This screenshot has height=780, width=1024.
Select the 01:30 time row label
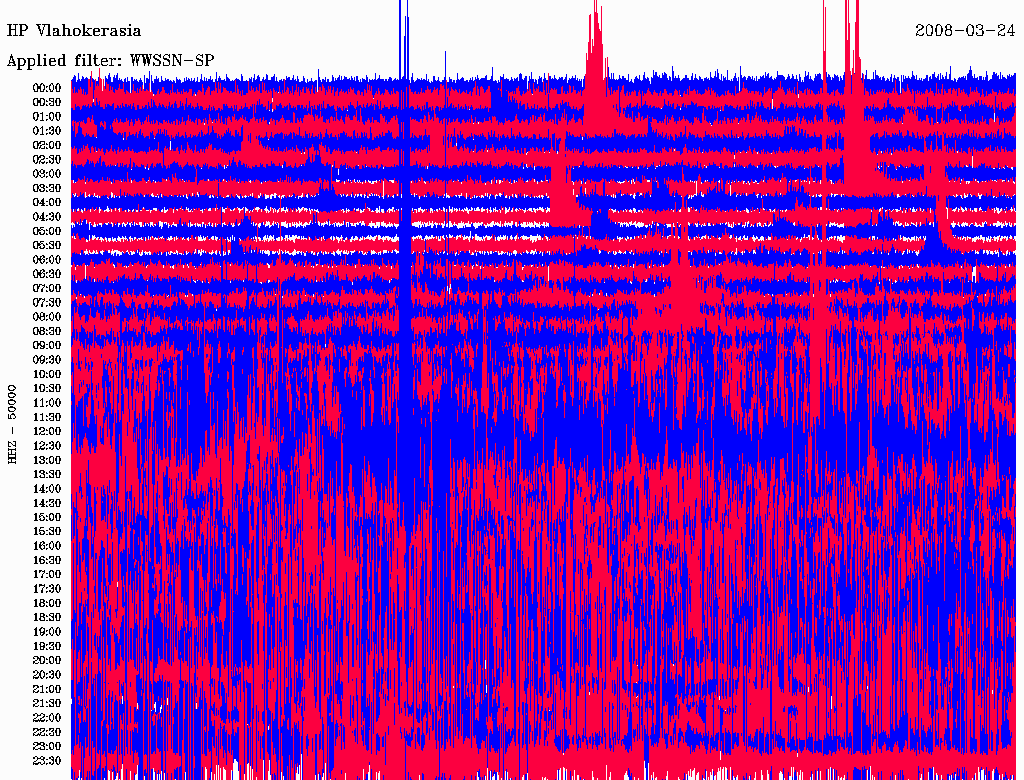coord(47,131)
